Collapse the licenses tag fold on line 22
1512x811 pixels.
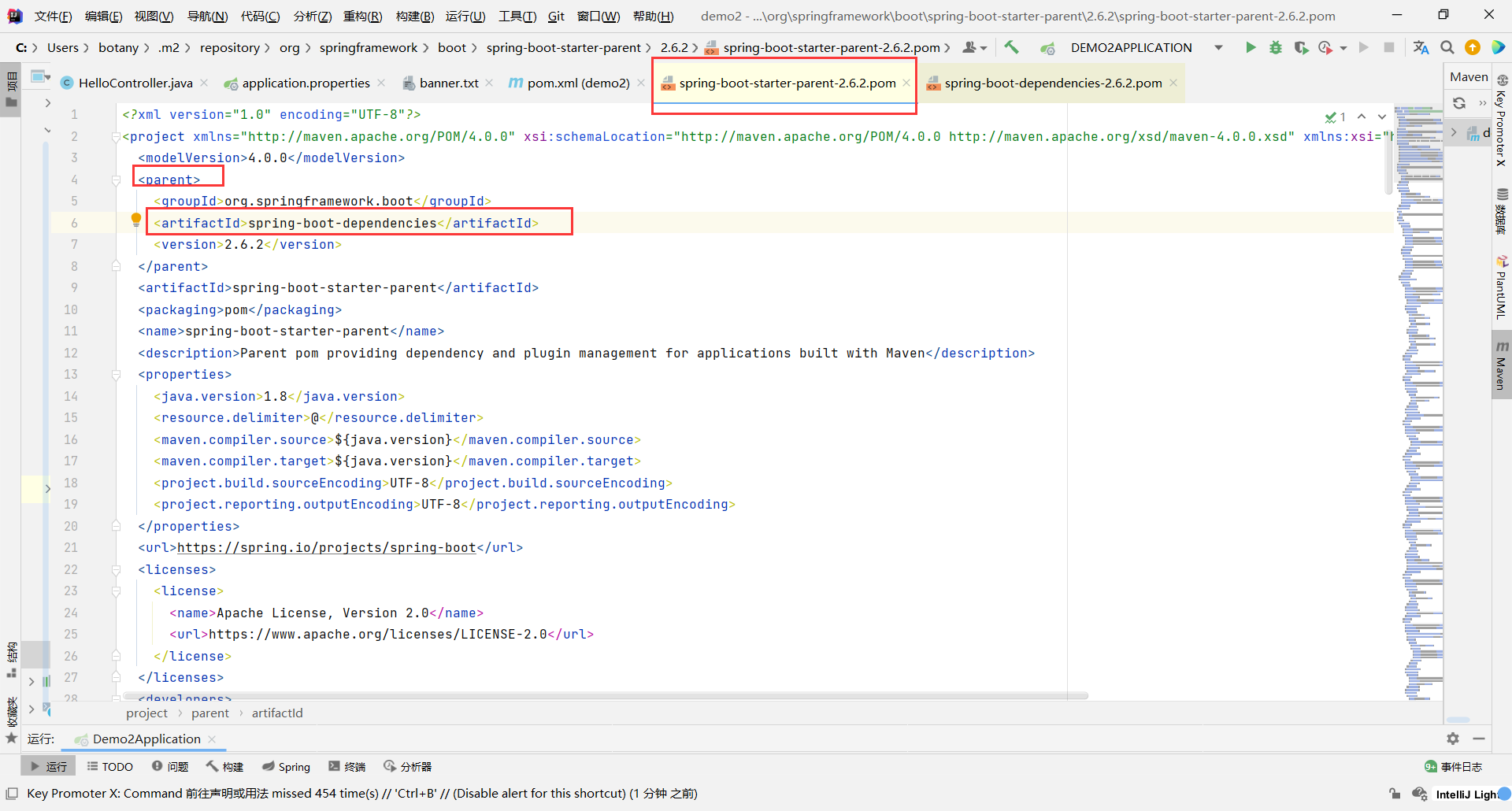coord(116,570)
